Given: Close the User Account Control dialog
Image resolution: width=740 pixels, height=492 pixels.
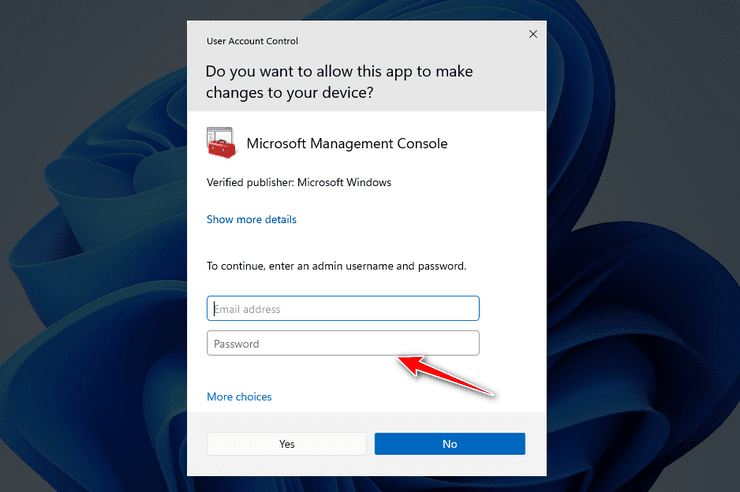Looking at the screenshot, I should point(533,34).
